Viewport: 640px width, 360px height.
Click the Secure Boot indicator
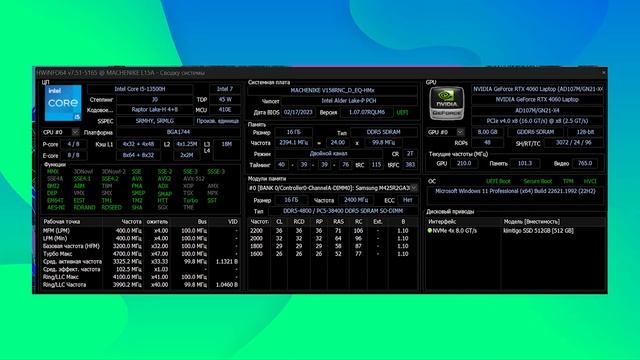pyautogui.click(x=538, y=181)
